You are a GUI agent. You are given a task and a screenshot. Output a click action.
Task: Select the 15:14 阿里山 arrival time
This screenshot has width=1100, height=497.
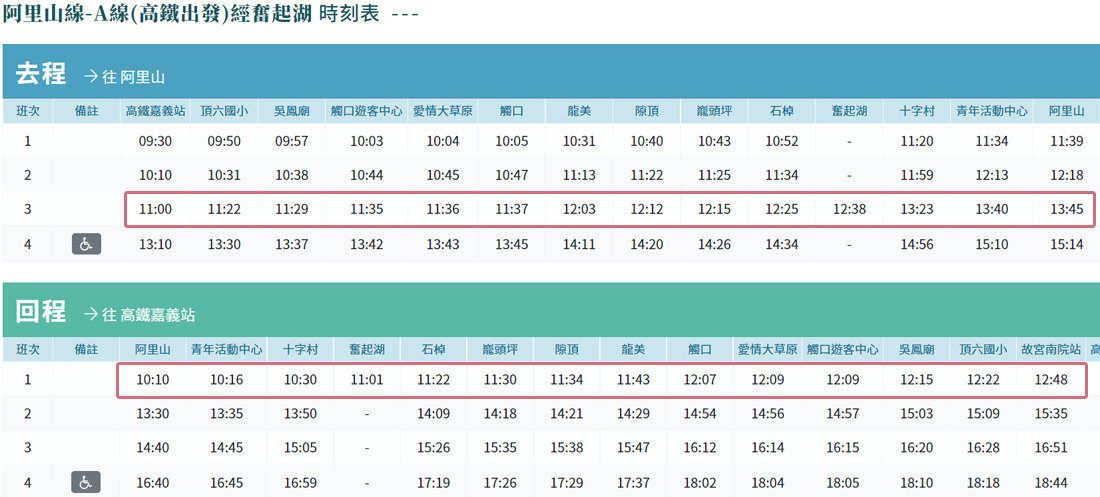point(1067,244)
